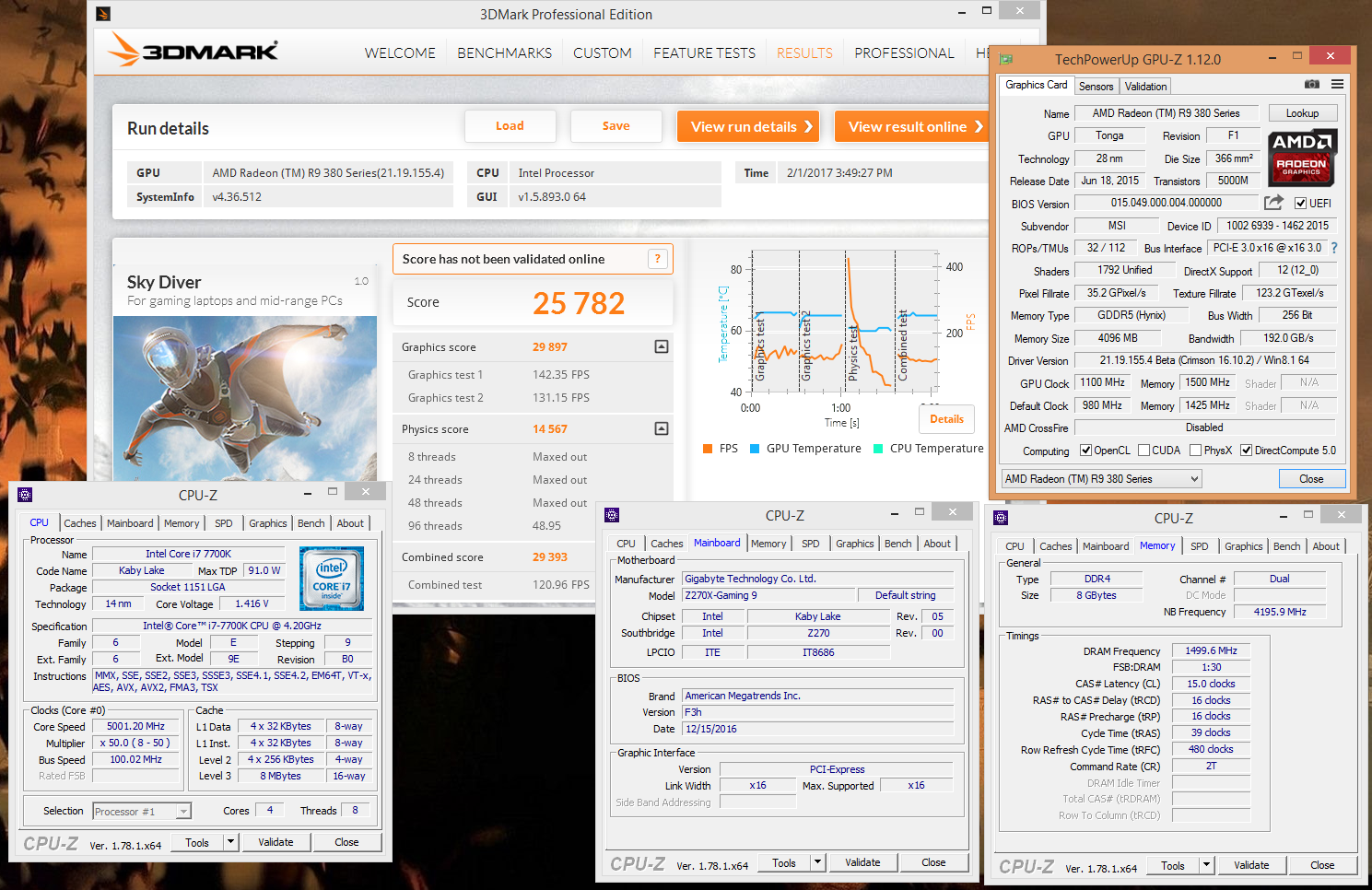Click the Default string model field
This screenshot has width=1372, height=890.
tap(905, 595)
